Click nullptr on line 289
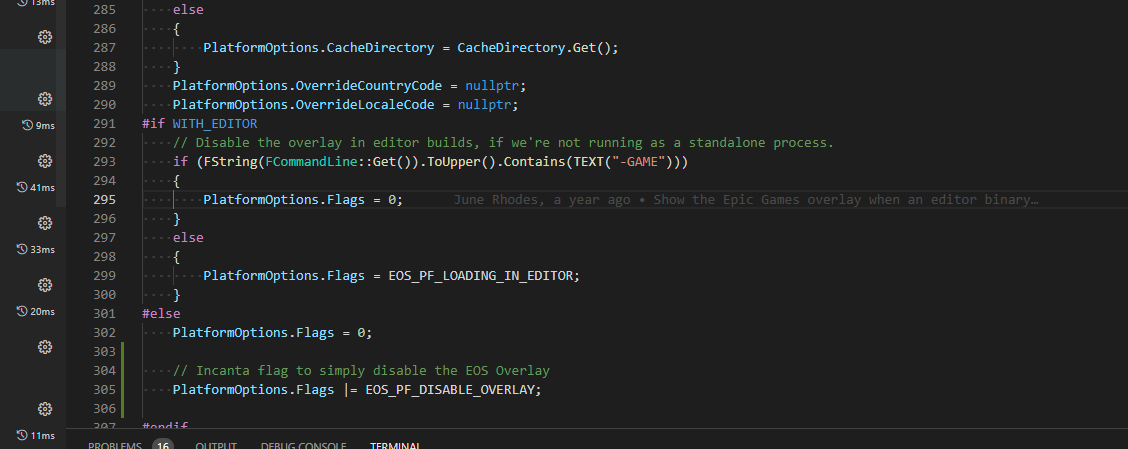Image resolution: width=1128 pixels, height=449 pixels. [492, 86]
